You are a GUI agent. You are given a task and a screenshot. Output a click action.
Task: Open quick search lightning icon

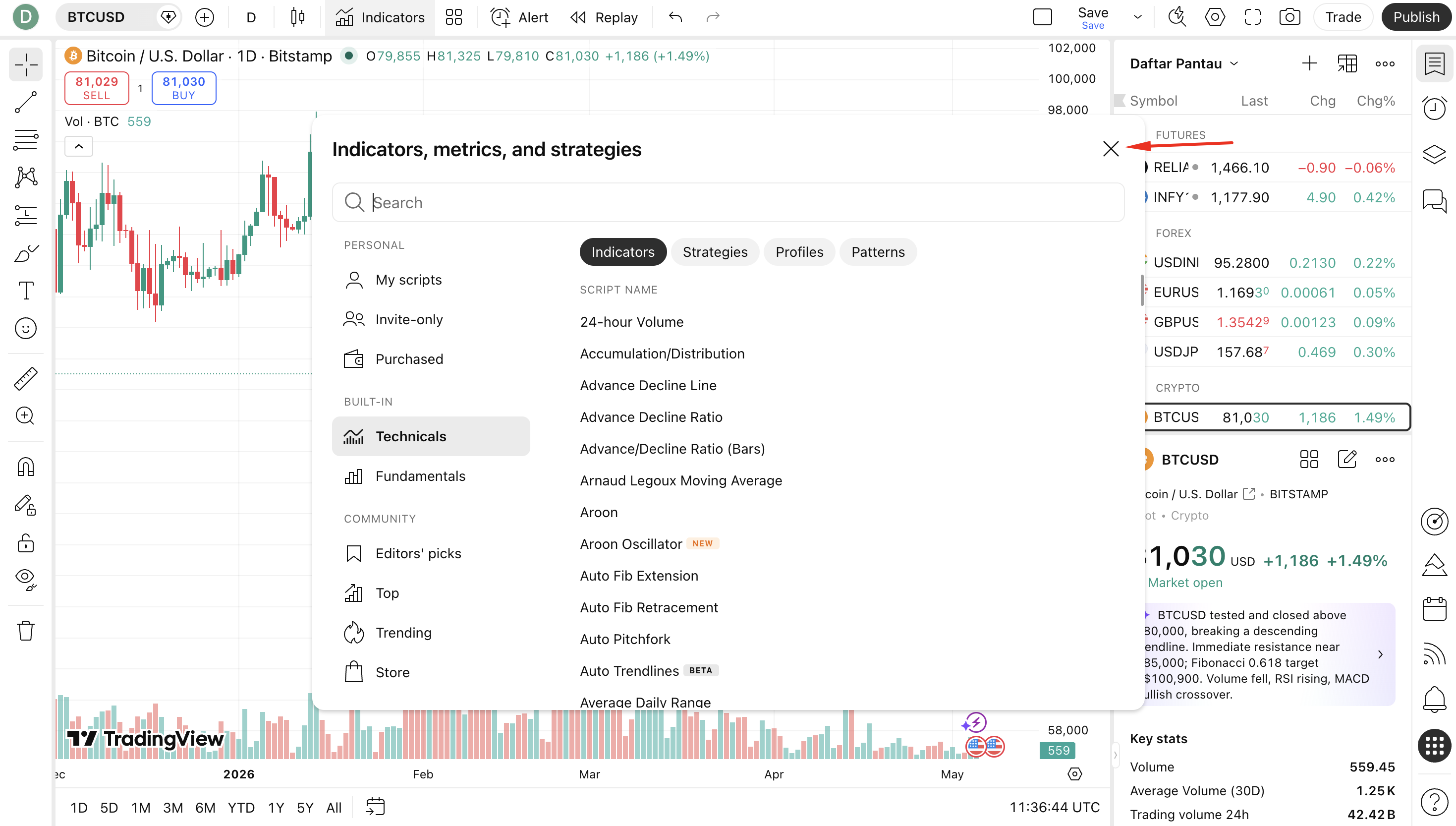(x=1177, y=17)
